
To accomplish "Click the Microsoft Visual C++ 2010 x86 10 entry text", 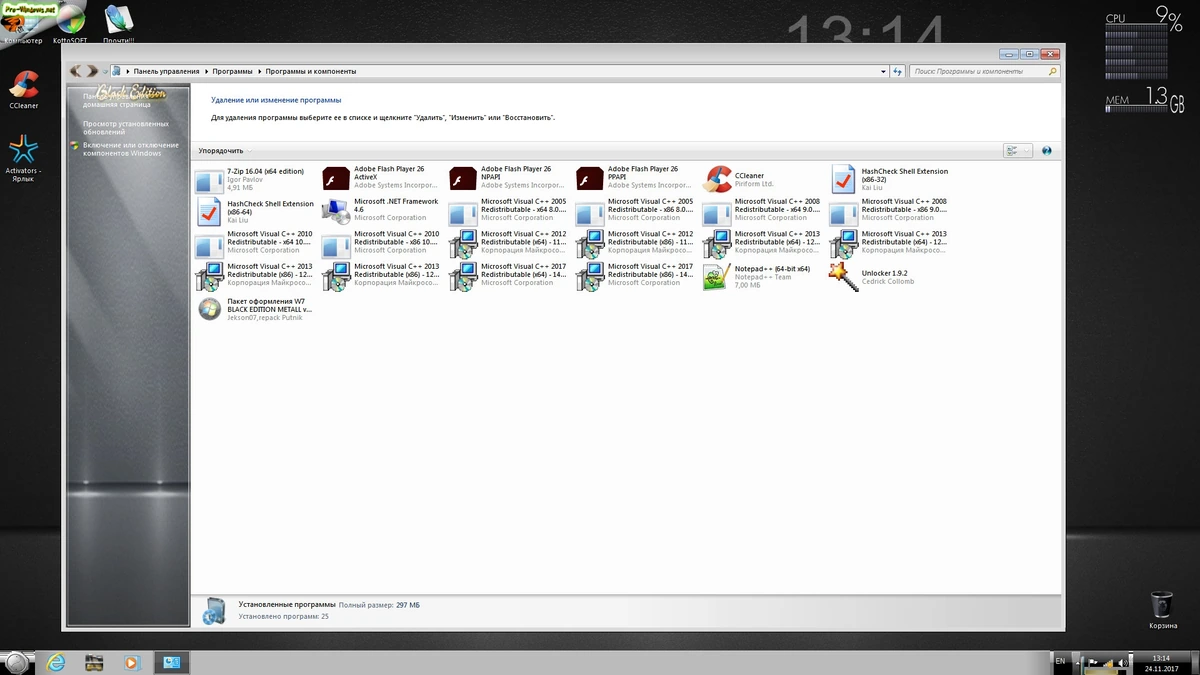I will click(x=397, y=242).
